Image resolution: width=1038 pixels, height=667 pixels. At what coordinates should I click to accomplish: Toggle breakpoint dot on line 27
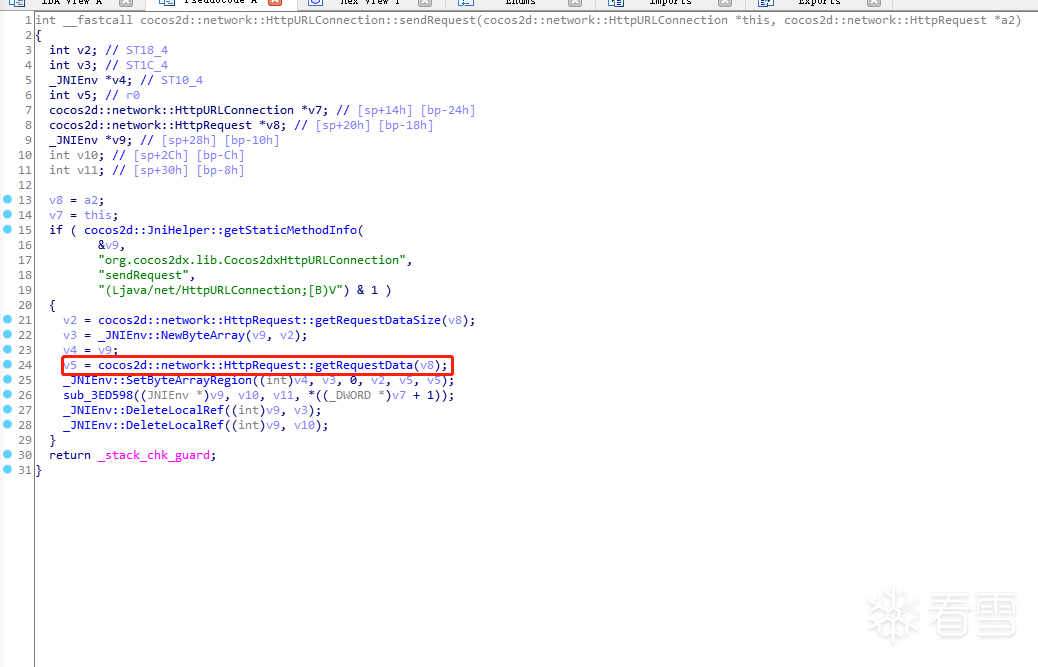coord(7,410)
